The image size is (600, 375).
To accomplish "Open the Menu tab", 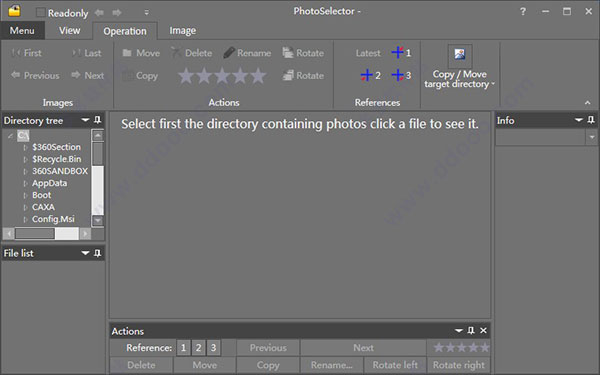I will pos(22,31).
